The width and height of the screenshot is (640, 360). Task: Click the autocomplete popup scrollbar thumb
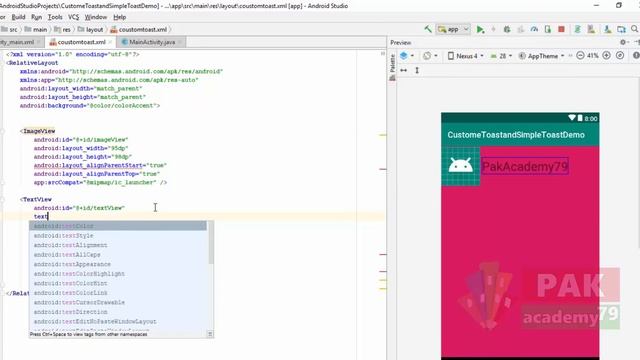211,242
